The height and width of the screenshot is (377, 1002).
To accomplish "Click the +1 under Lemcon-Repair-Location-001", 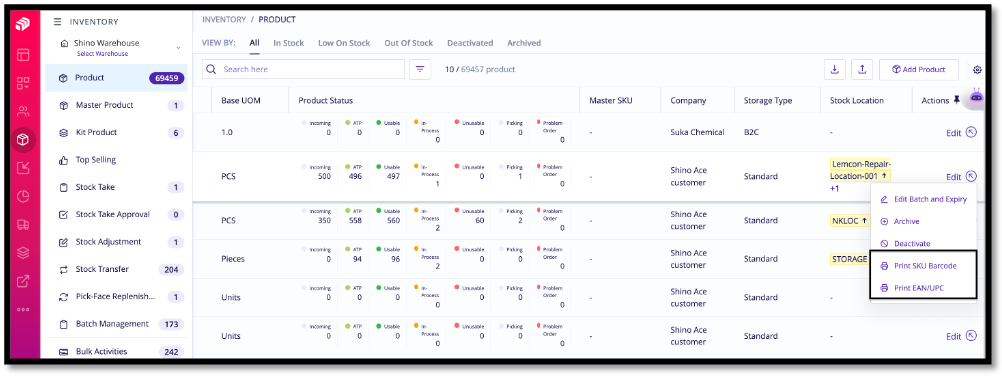I will 835,189.
